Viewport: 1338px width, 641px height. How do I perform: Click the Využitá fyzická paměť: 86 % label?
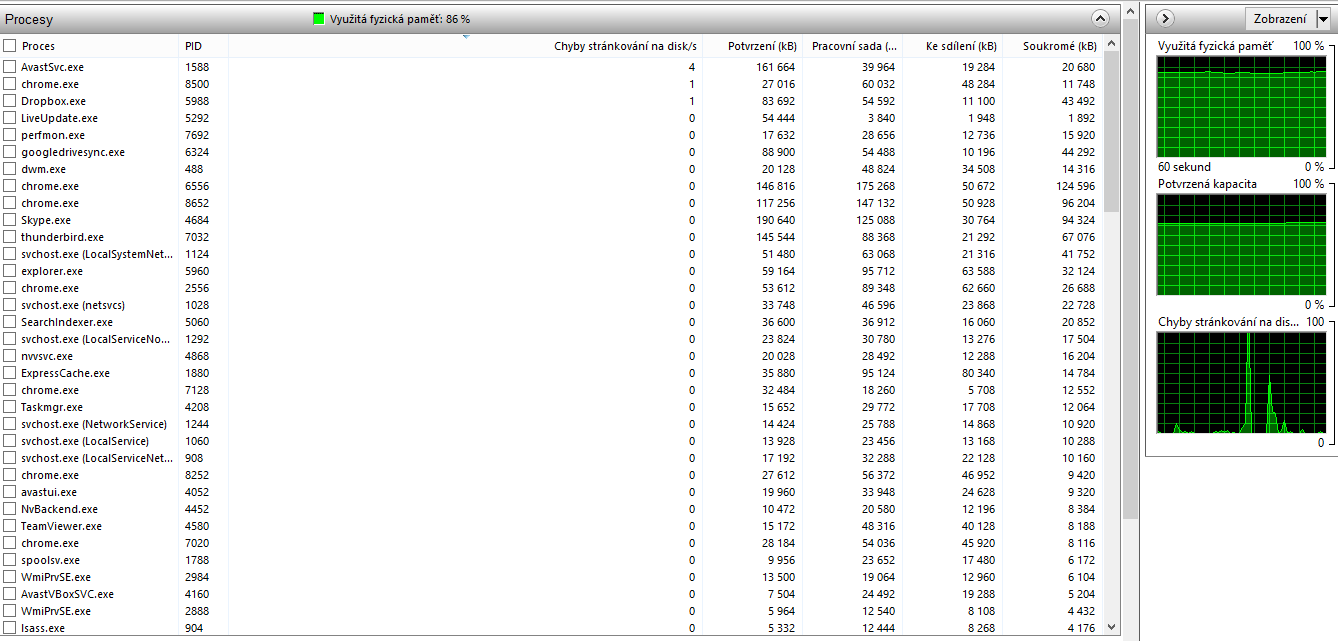400,18
